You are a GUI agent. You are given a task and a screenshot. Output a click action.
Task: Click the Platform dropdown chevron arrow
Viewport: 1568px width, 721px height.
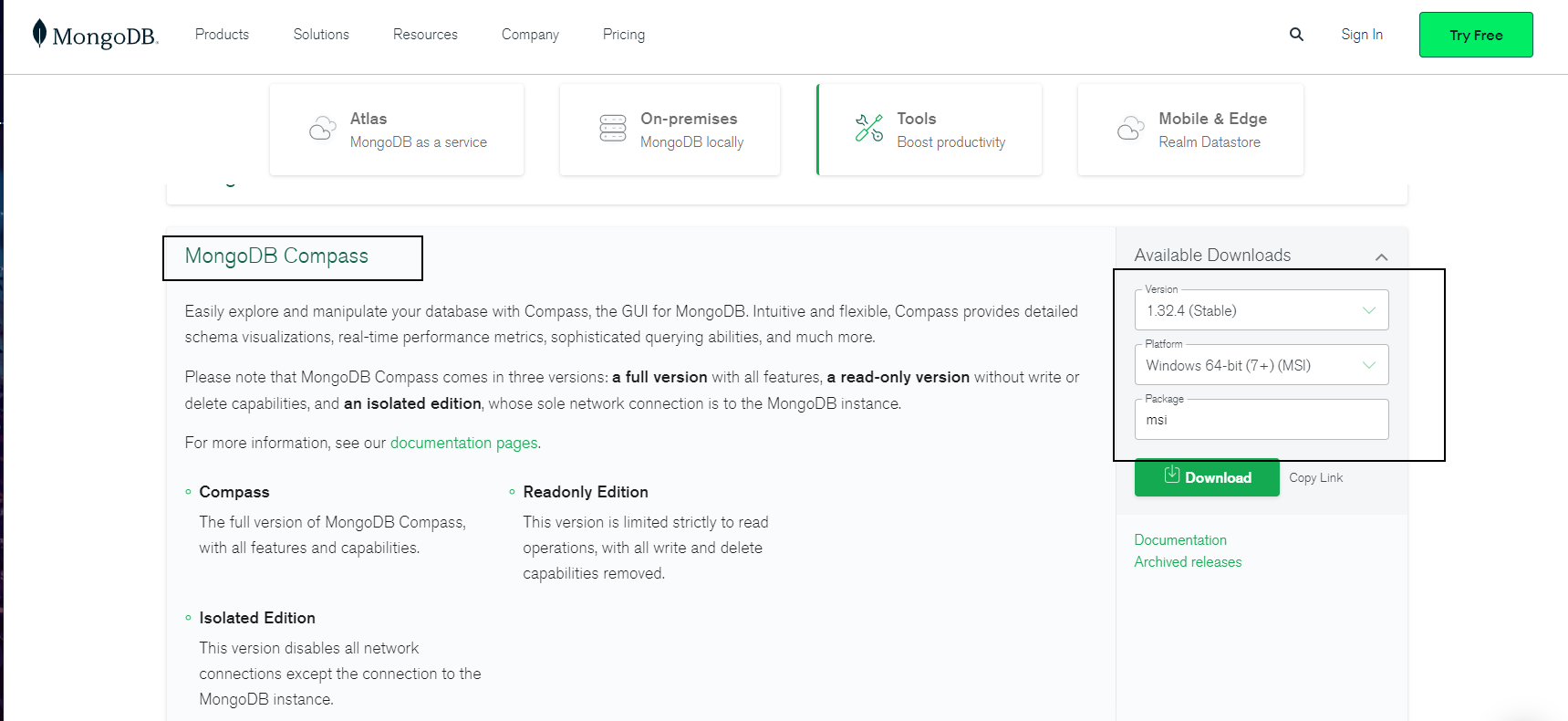pos(1369,365)
